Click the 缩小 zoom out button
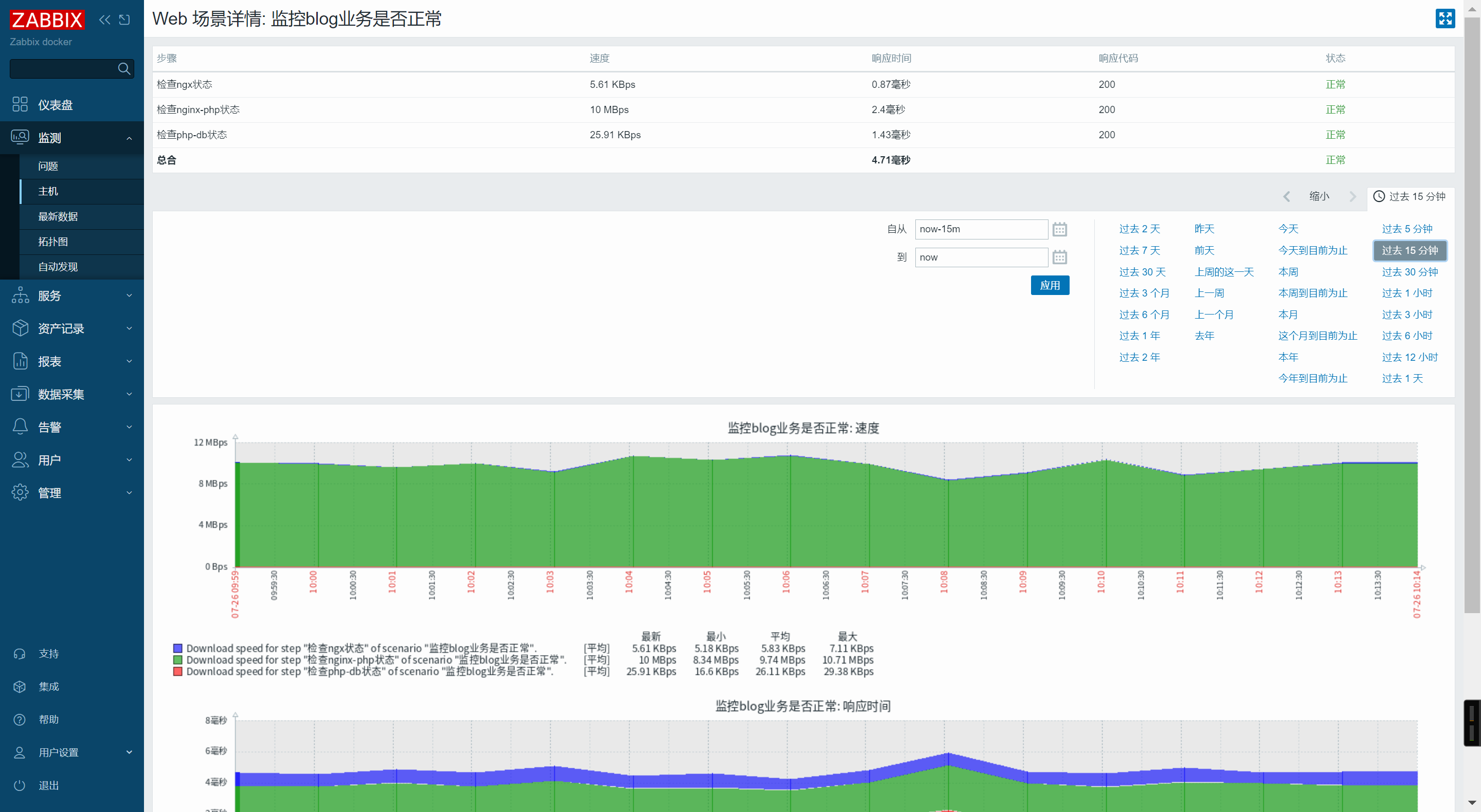 [1320, 196]
